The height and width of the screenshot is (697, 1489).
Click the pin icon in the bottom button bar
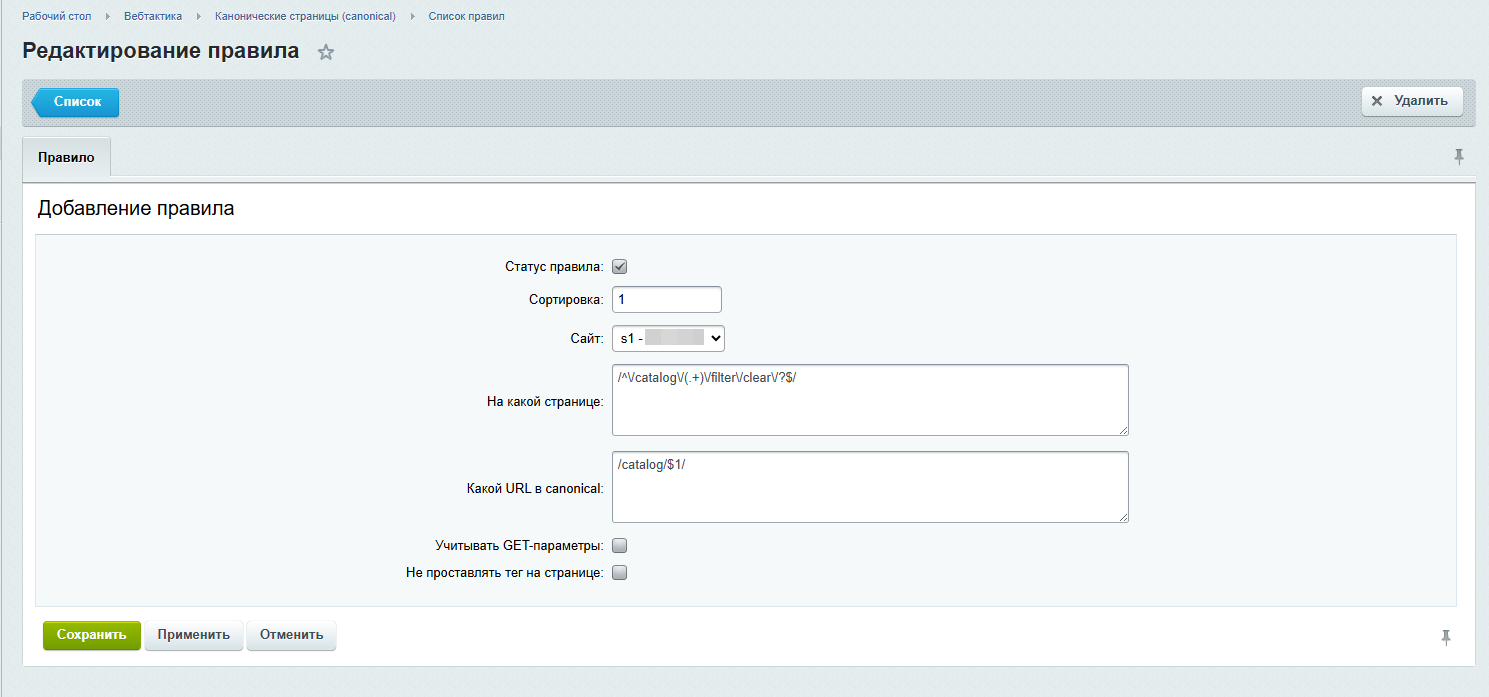[1446, 637]
